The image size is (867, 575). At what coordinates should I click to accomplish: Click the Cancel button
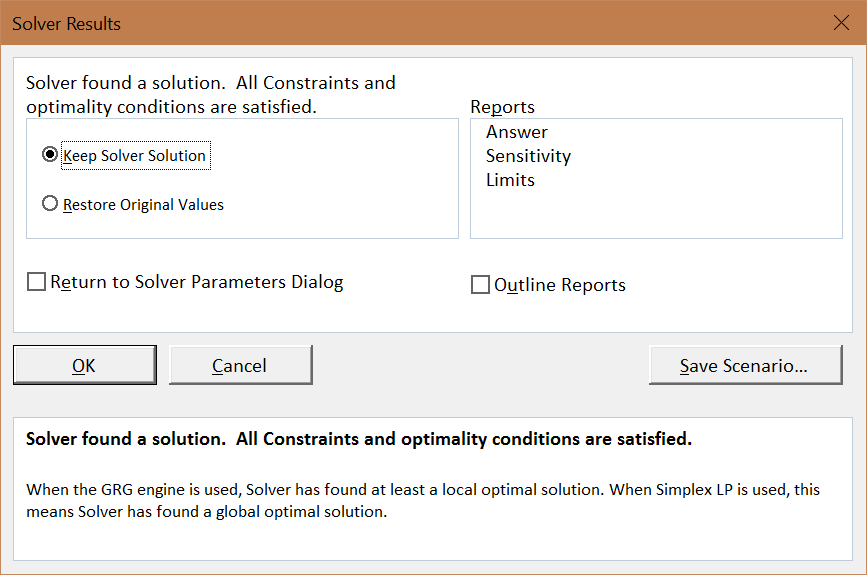pos(240,365)
